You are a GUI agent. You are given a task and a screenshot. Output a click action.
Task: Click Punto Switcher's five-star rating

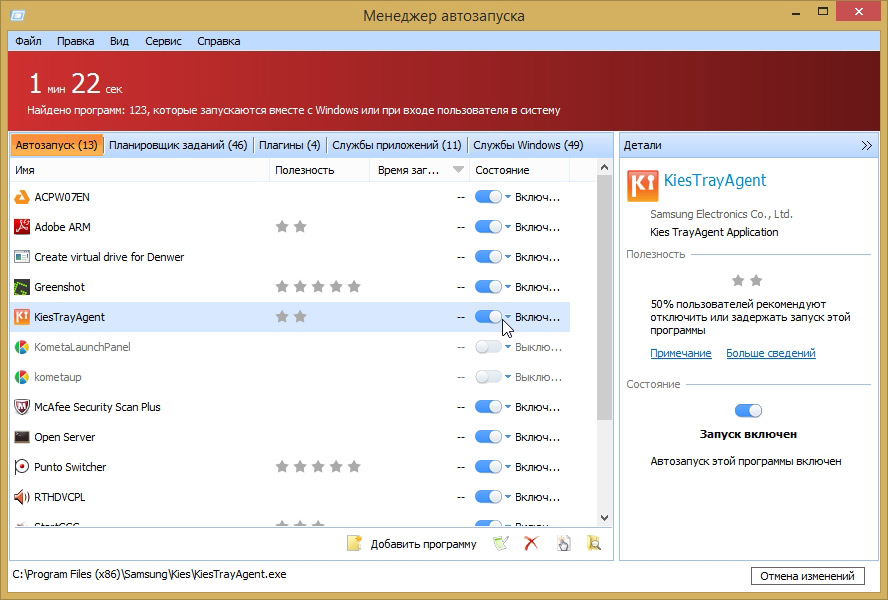tap(318, 467)
